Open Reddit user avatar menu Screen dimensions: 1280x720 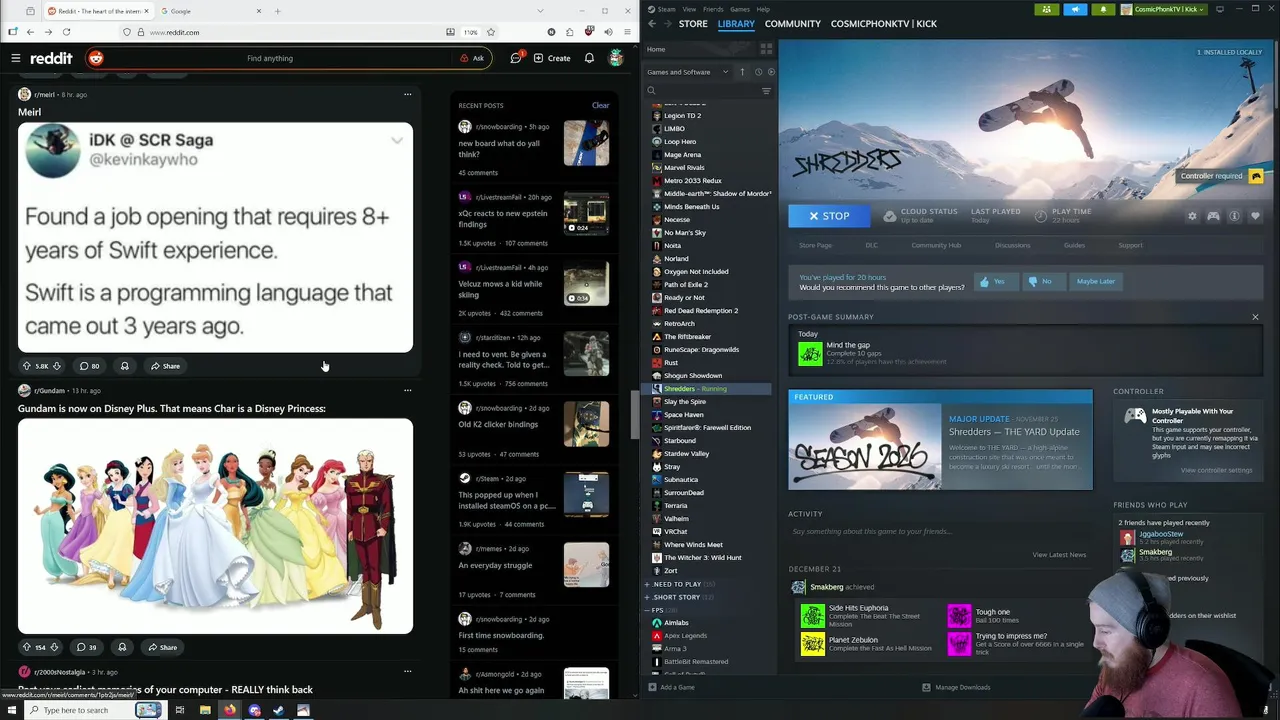[x=616, y=58]
